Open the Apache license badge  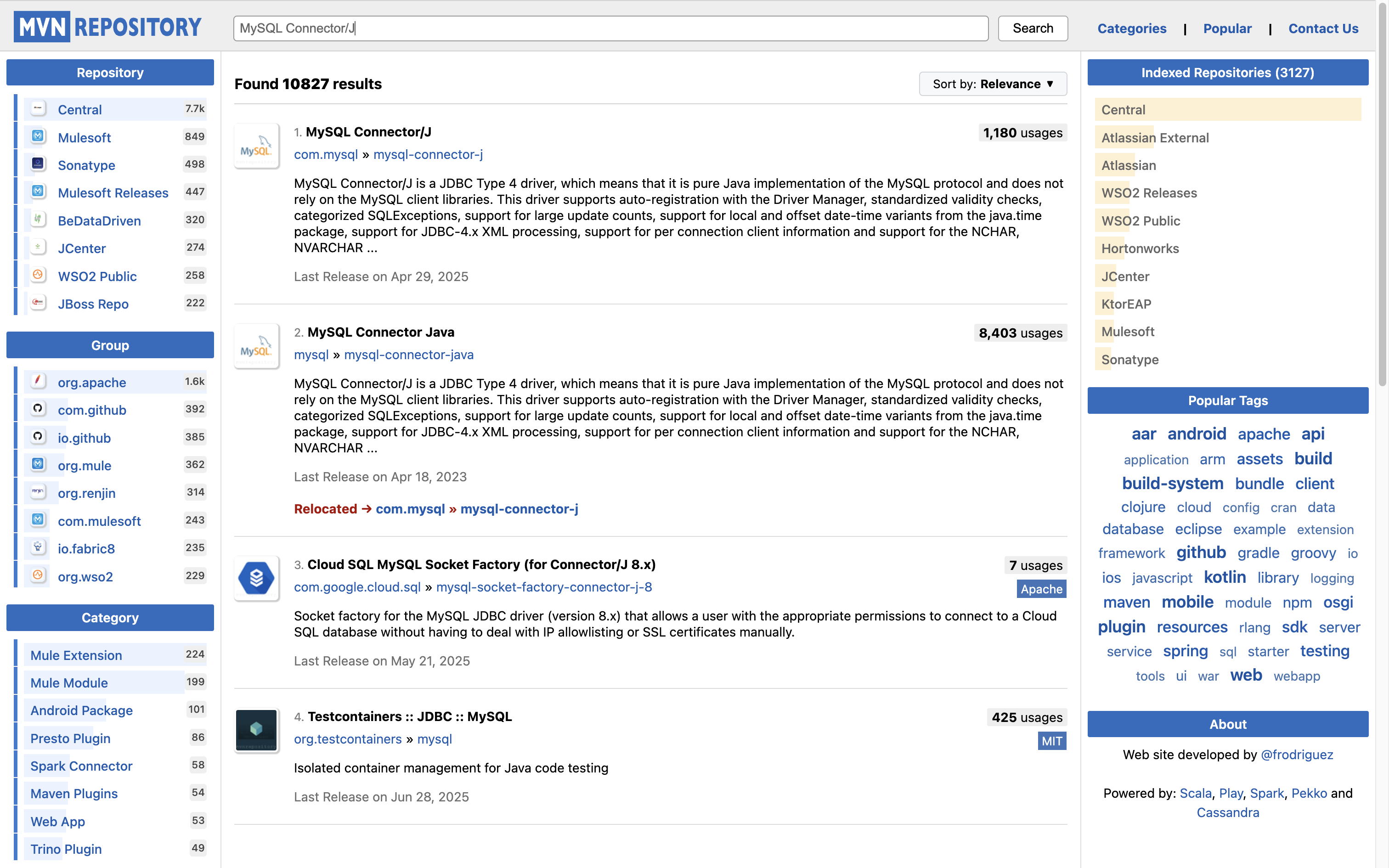(x=1041, y=589)
